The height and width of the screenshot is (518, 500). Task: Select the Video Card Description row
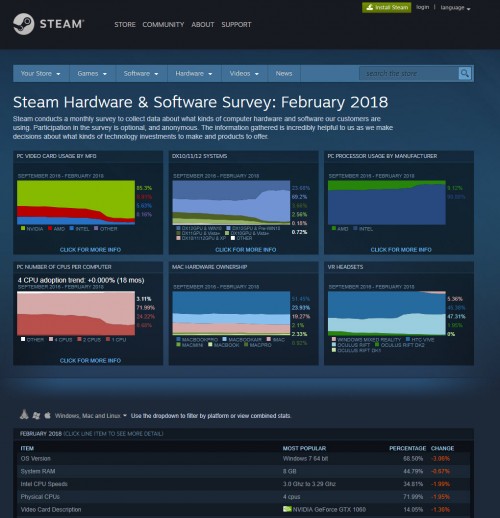(243, 509)
